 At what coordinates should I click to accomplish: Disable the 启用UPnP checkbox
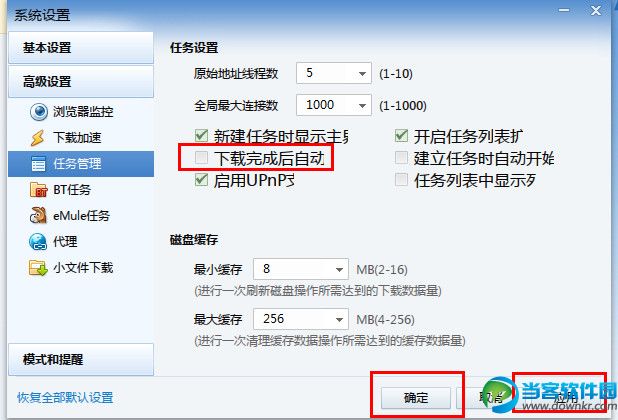(x=201, y=180)
